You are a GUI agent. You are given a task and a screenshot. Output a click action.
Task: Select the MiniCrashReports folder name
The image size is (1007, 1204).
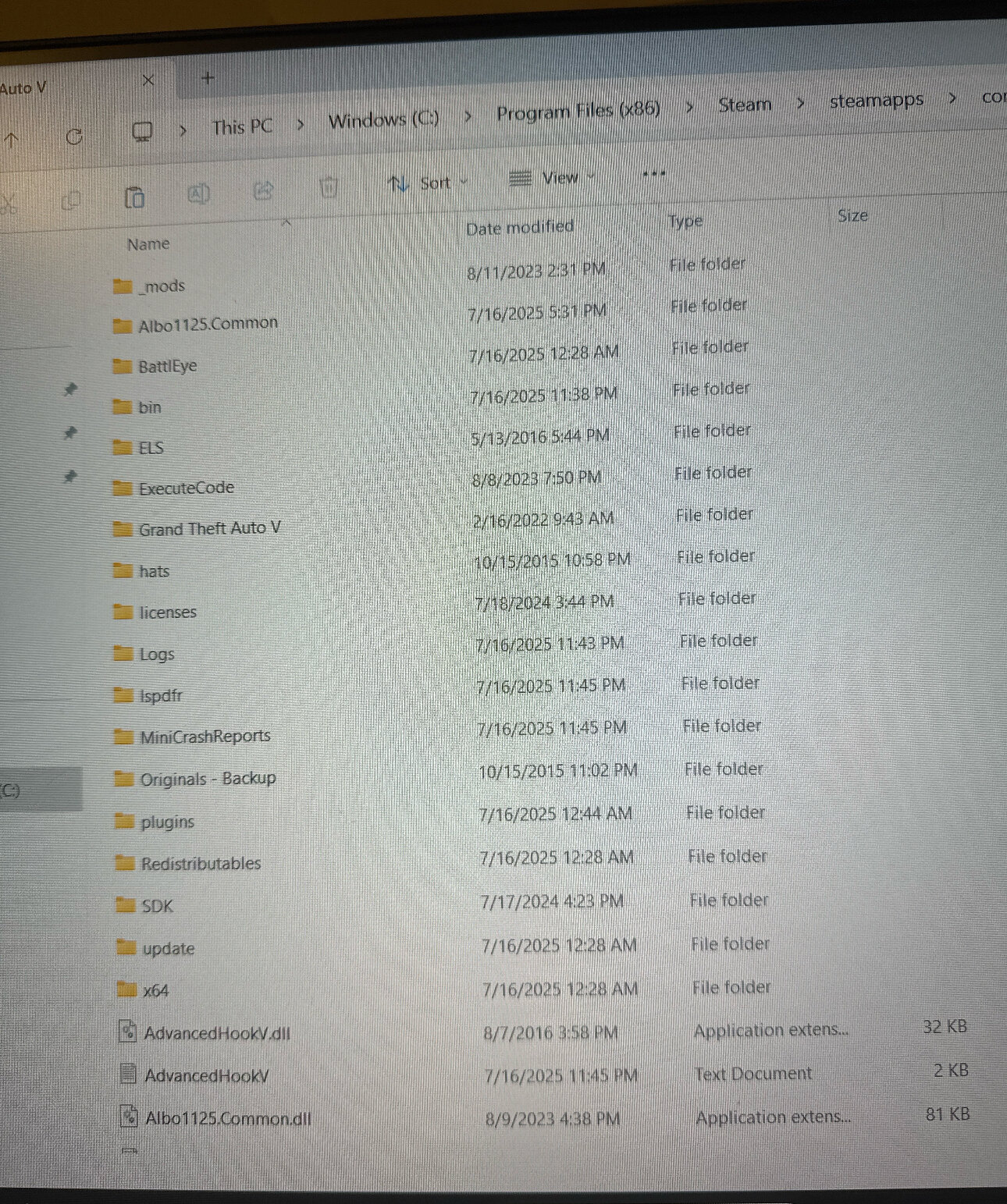[205, 737]
